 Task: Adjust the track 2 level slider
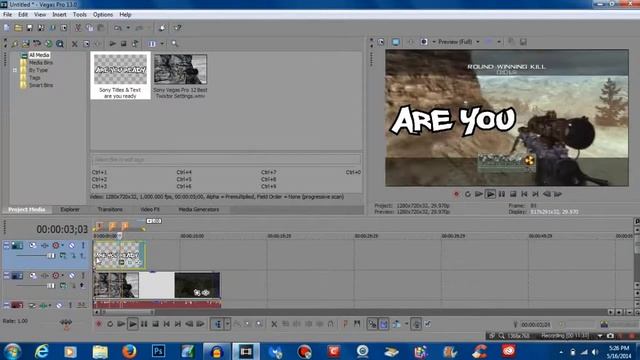[51, 286]
